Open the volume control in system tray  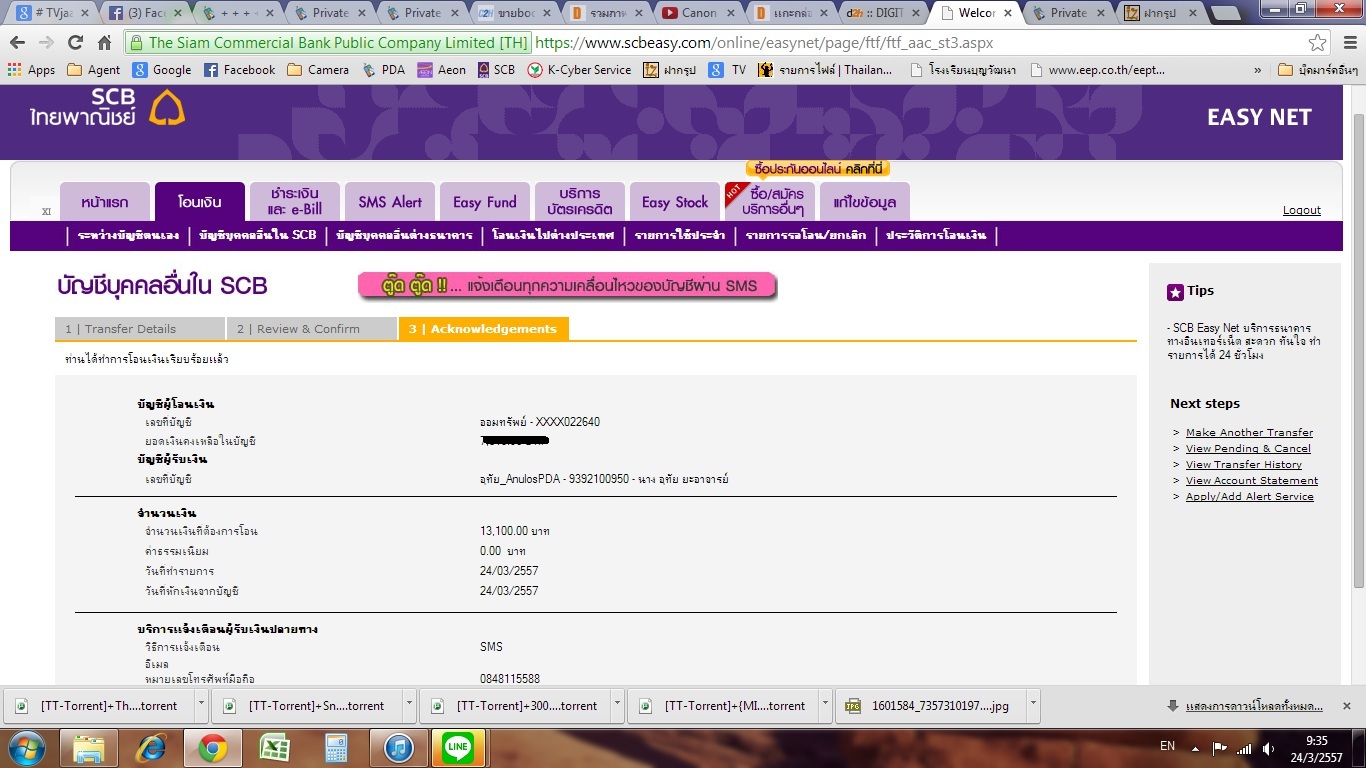pyautogui.click(x=1268, y=748)
